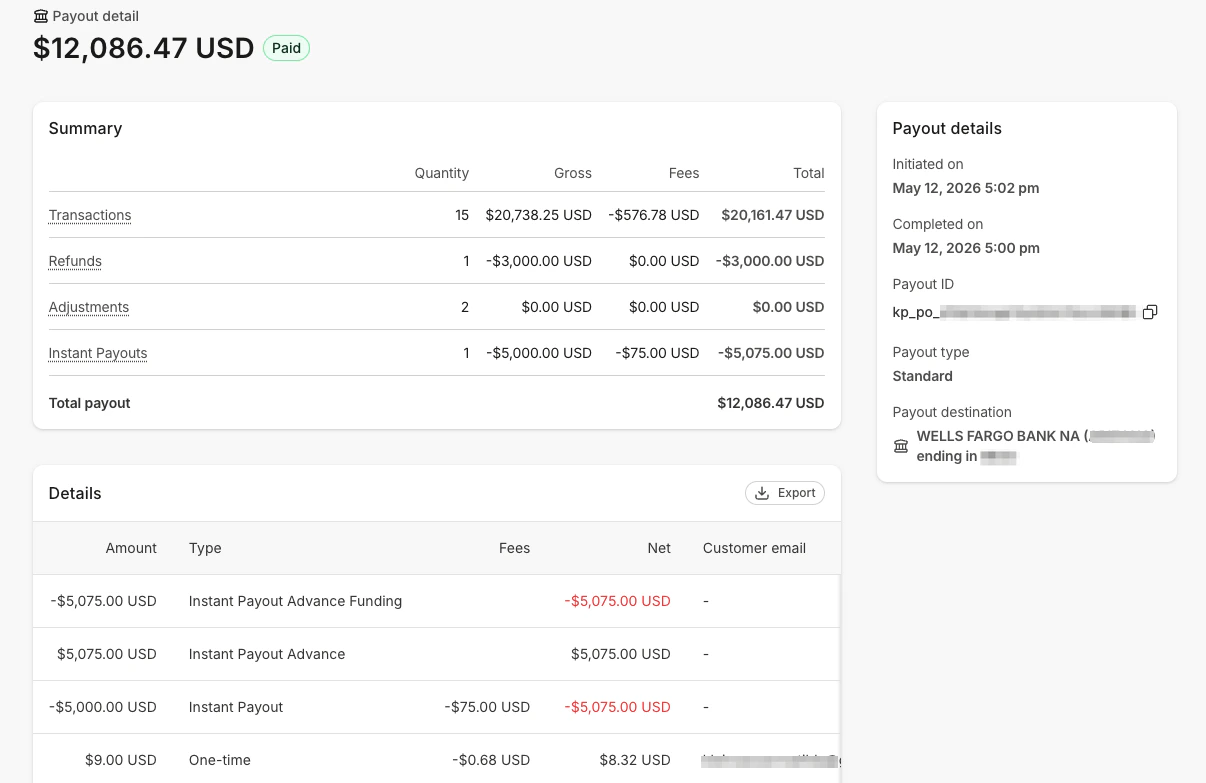Click the Initiated on date May 12, 5:02 pm
This screenshot has height=783, width=1206.
click(966, 188)
